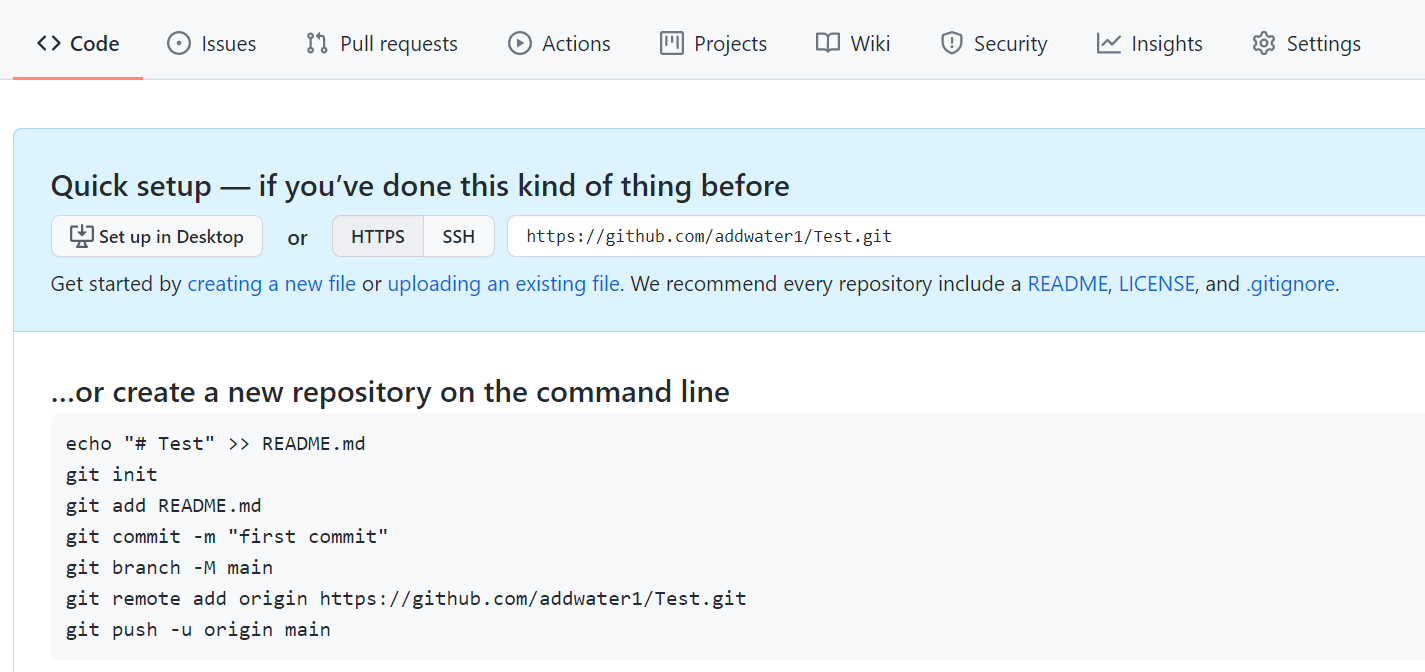Open the README link
The height and width of the screenshot is (672, 1425).
(x=1068, y=284)
